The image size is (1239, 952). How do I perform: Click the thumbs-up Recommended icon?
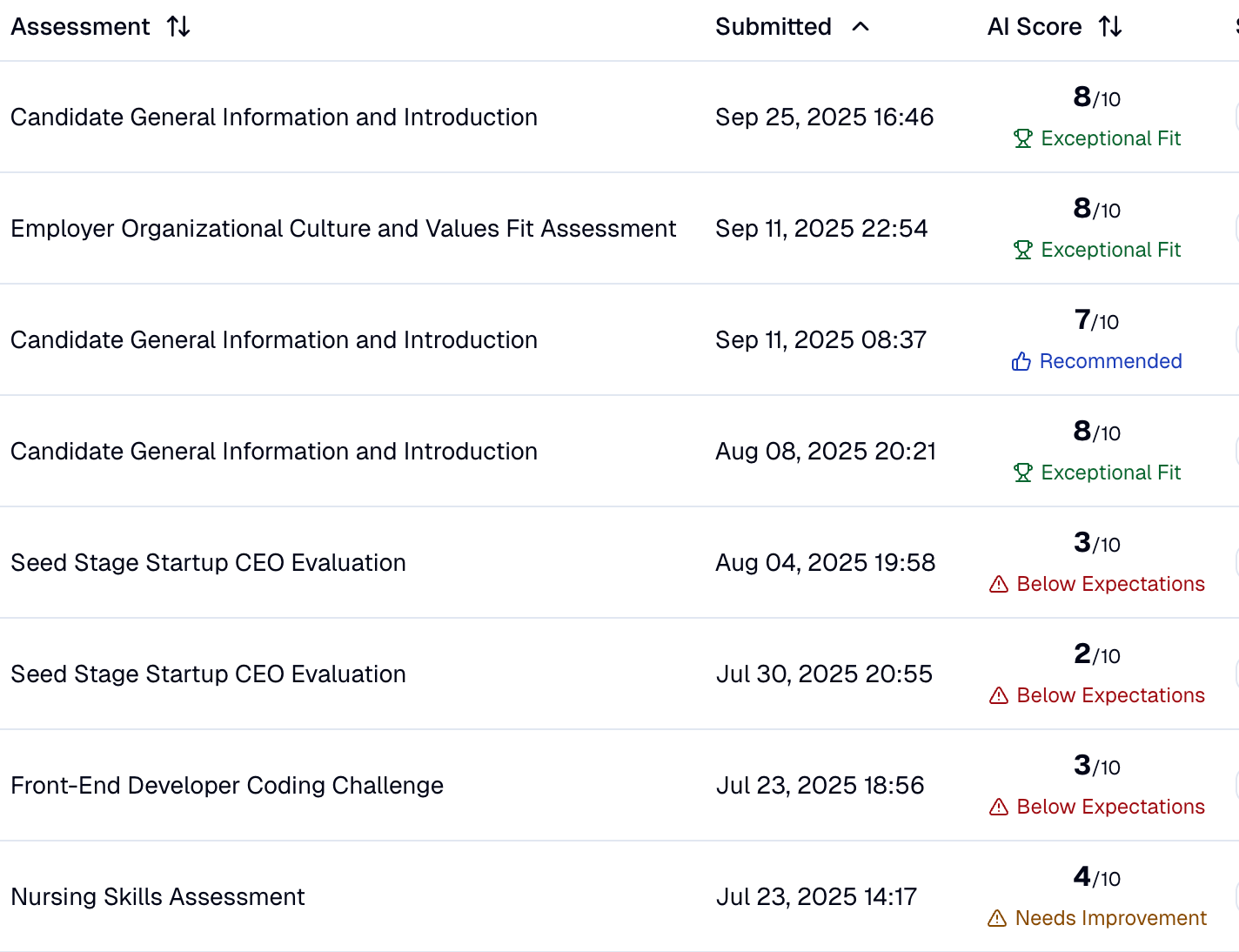1020,361
